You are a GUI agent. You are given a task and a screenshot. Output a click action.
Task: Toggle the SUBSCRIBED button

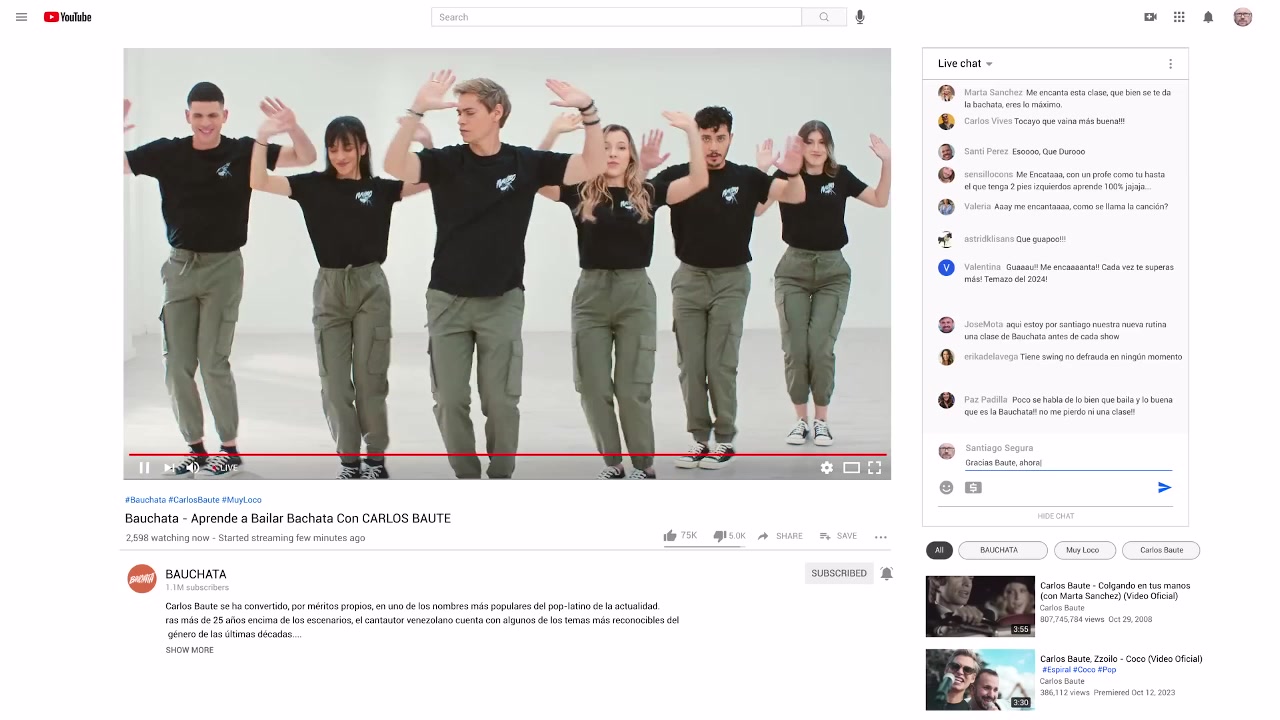pos(839,573)
